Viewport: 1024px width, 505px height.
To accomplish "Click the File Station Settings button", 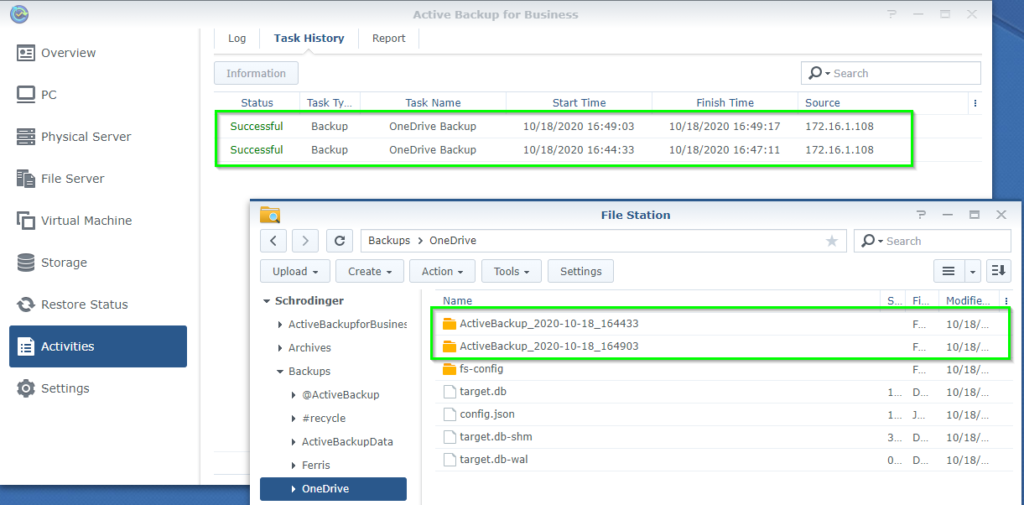I will click(581, 271).
